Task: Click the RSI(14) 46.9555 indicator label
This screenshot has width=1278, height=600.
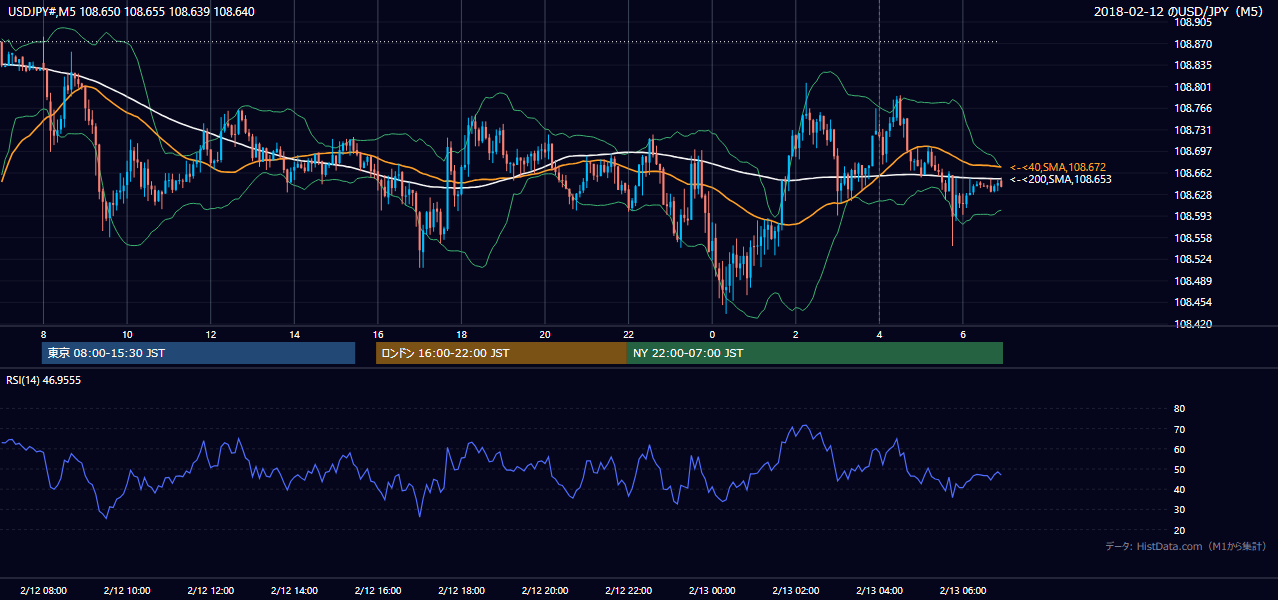Action: pos(43,380)
